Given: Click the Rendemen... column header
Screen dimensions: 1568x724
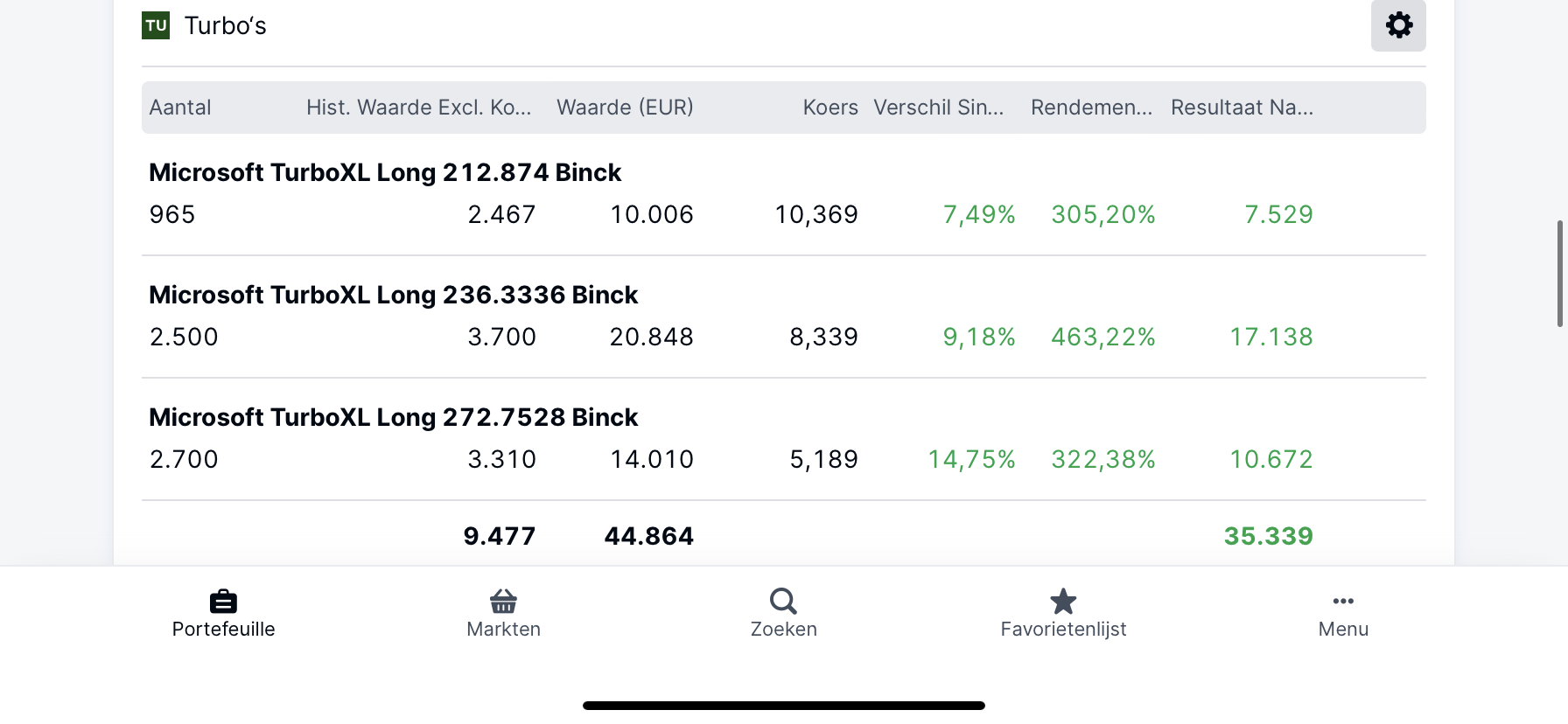Looking at the screenshot, I should (x=1091, y=108).
